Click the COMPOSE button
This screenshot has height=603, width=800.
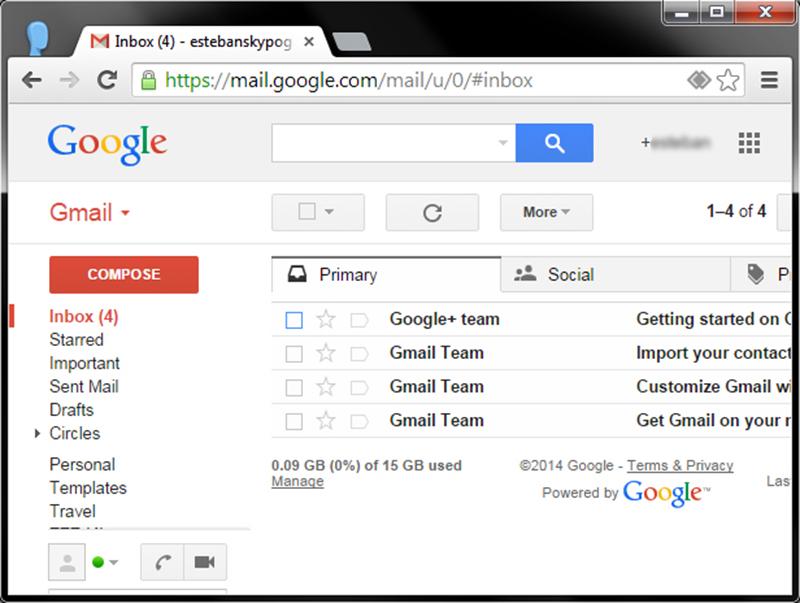pos(124,274)
